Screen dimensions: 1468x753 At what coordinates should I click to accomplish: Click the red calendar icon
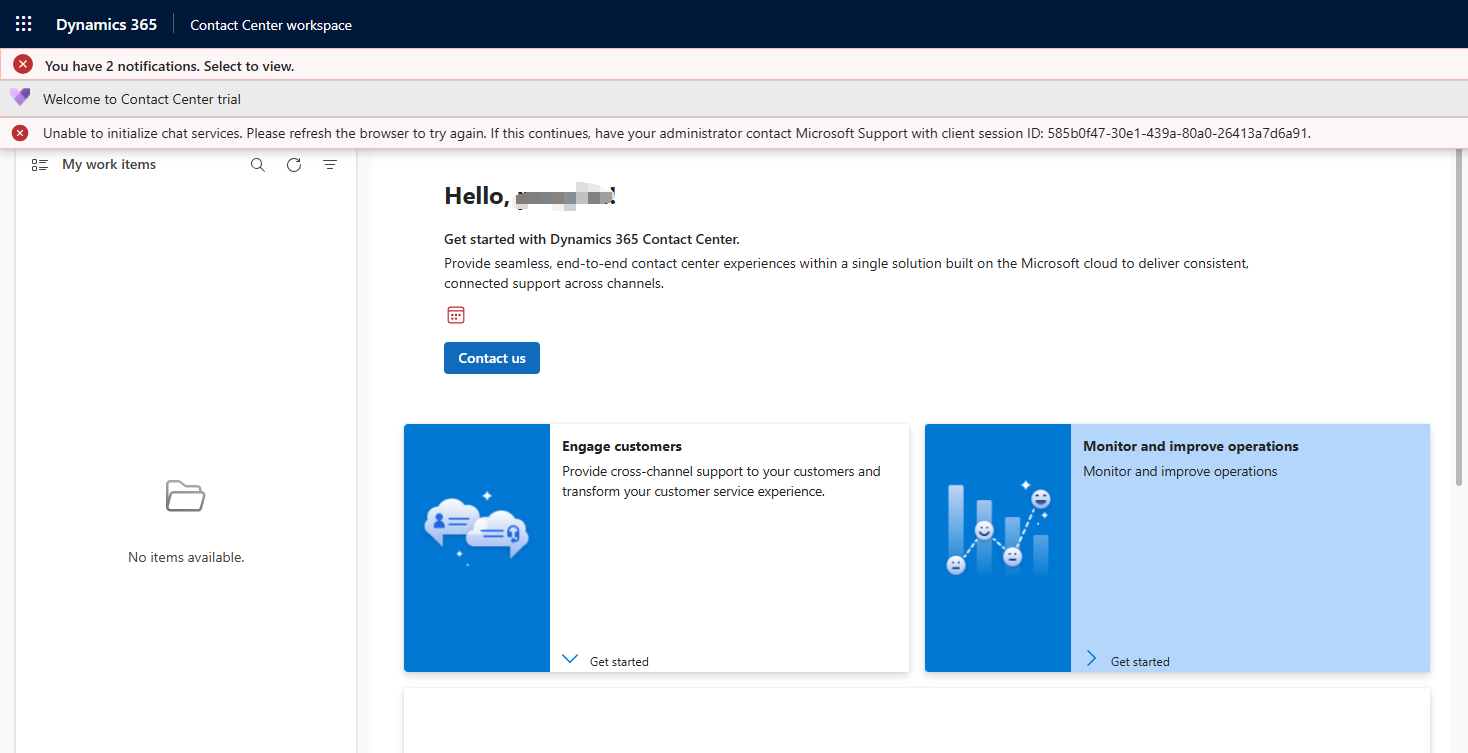456,315
